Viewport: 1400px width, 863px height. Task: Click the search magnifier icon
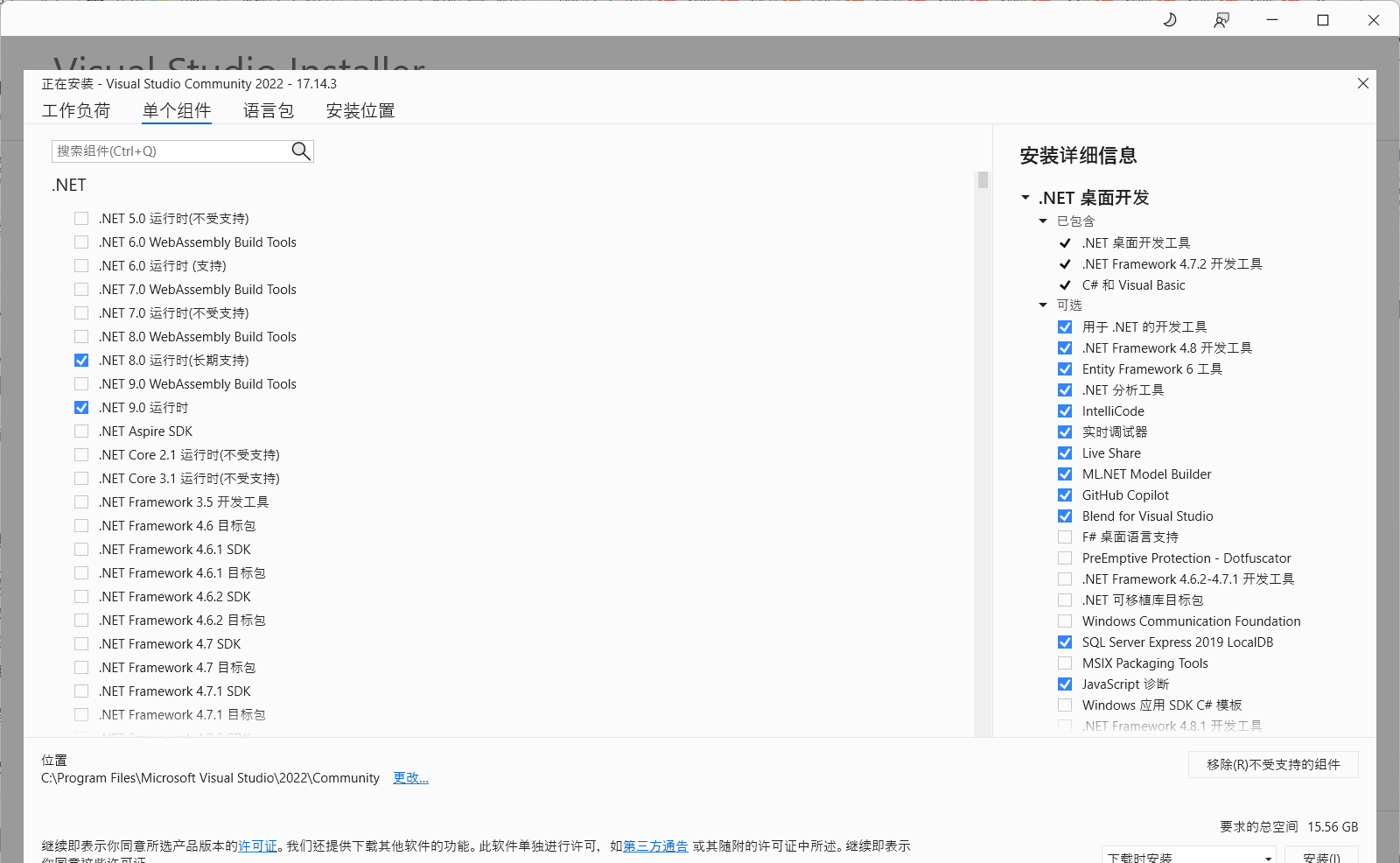300,151
